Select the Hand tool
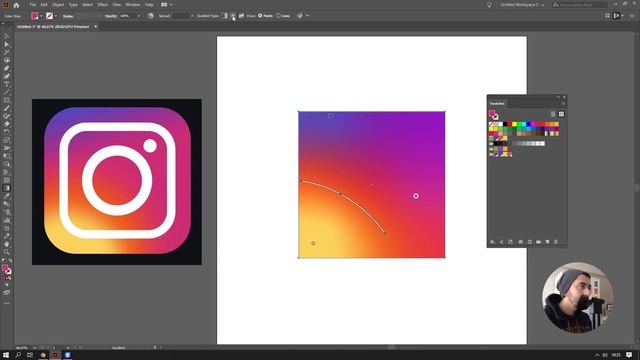Viewport: 640px width, 360px height. (x=7, y=244)
